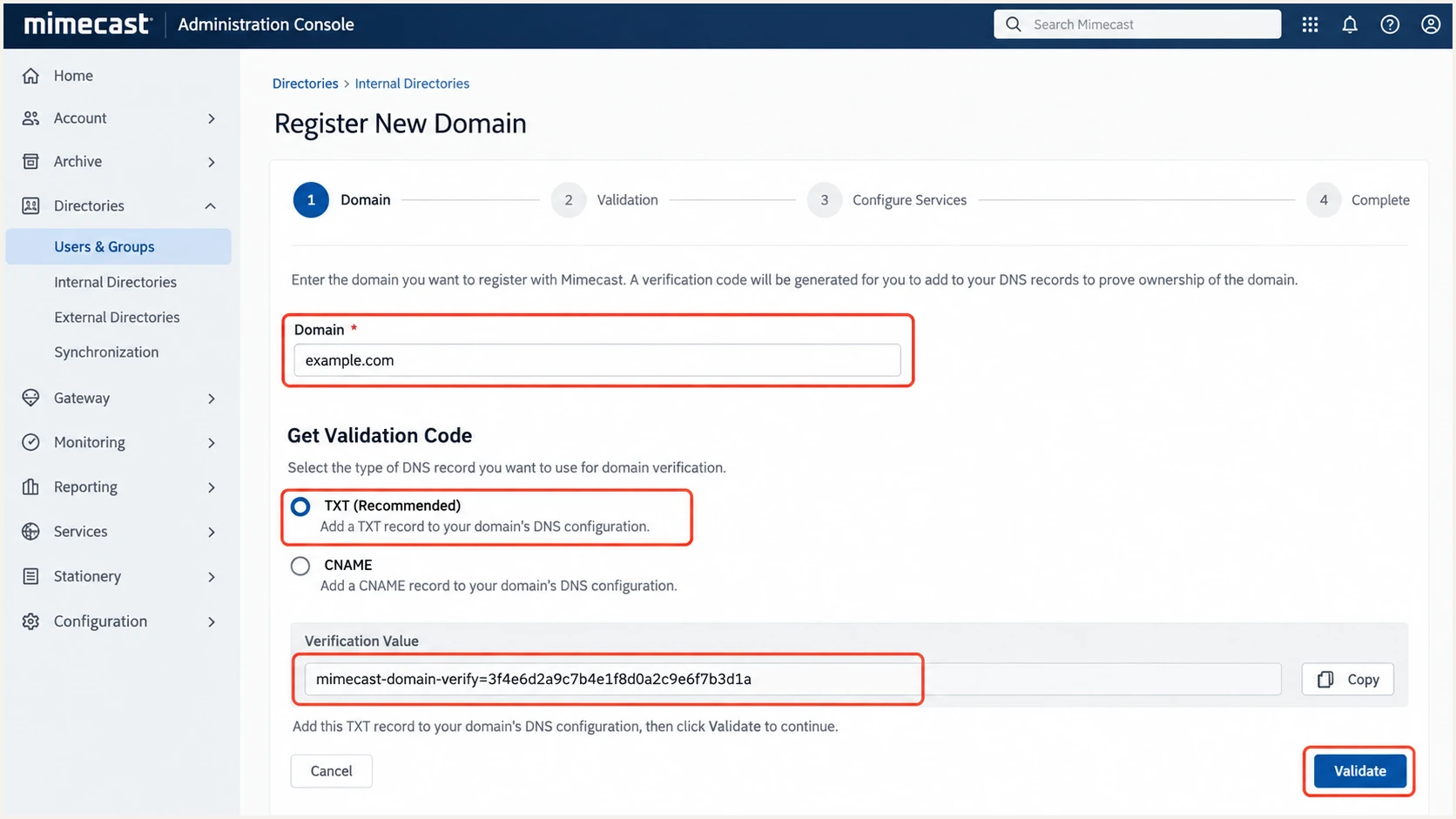Go to step 2 Validation
Viewport: 1456px width, 819px height.
(x=604, y=200)
